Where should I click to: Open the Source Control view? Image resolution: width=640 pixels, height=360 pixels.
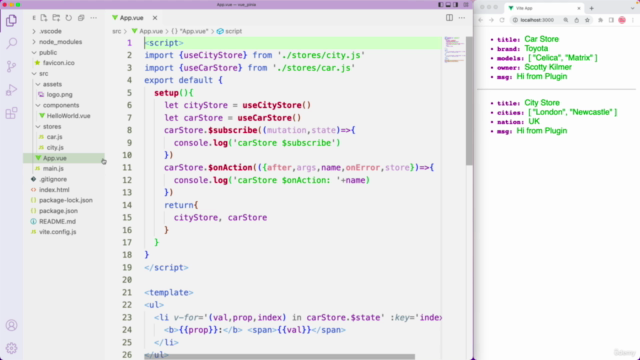point(11,67)
